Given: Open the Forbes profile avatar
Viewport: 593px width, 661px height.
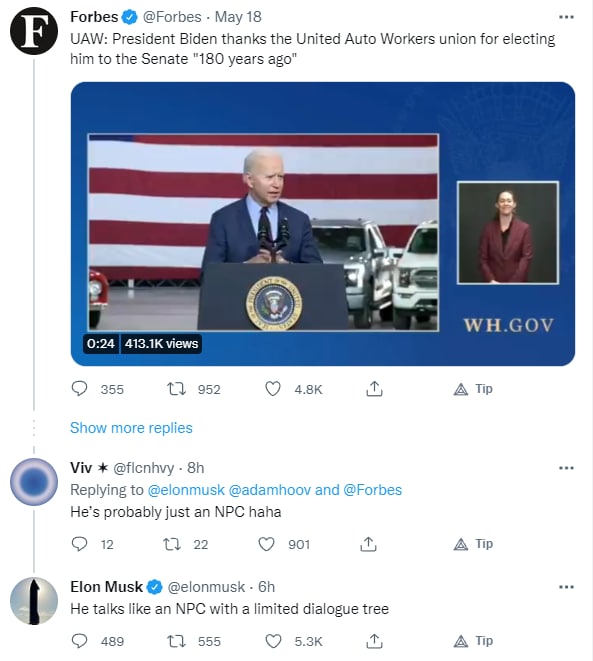Looking at the screenshot, I should pos(34,31).
